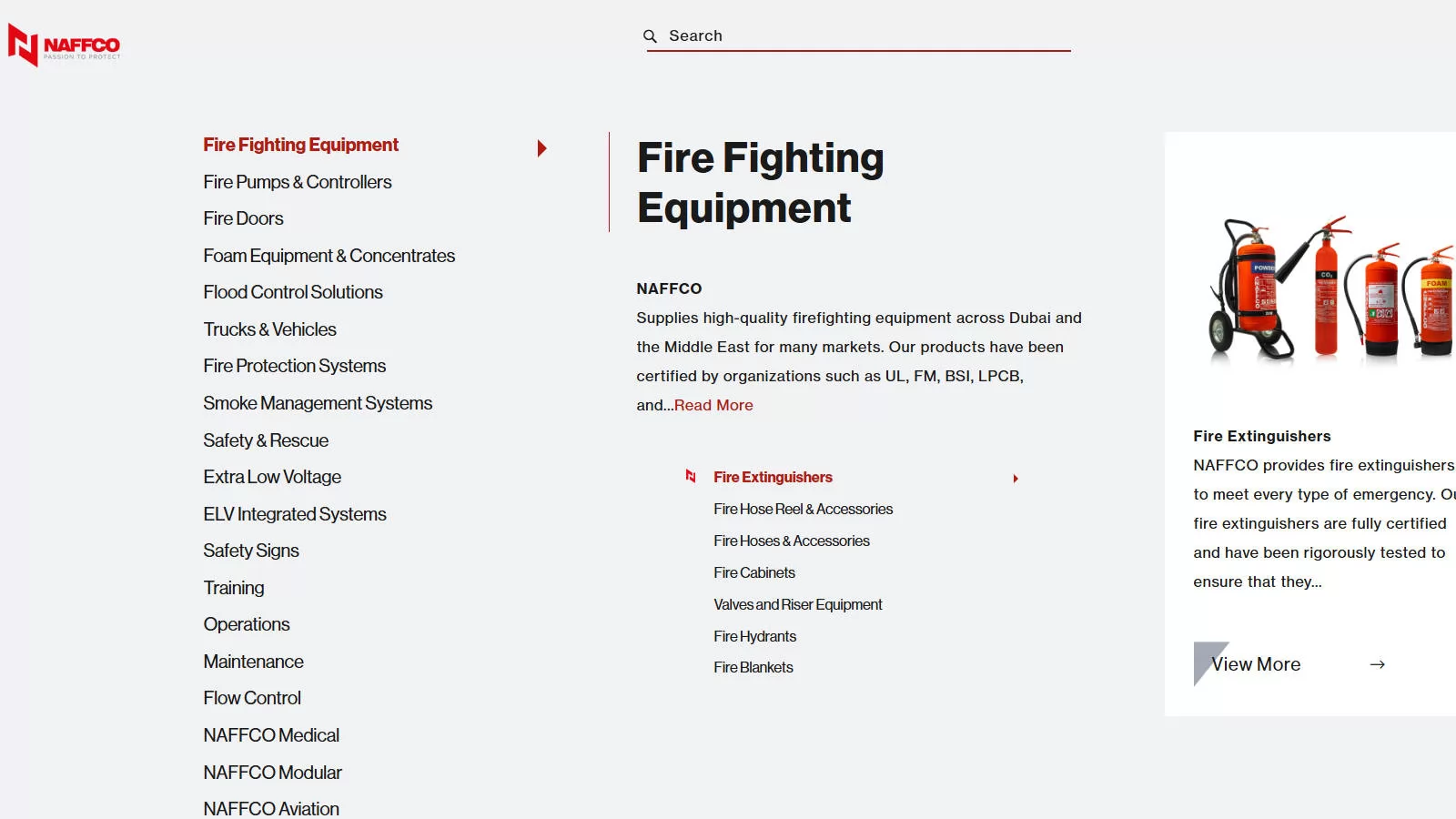Click the NAFFCO emblem beside Fire Extinguishers

[691, 476]
